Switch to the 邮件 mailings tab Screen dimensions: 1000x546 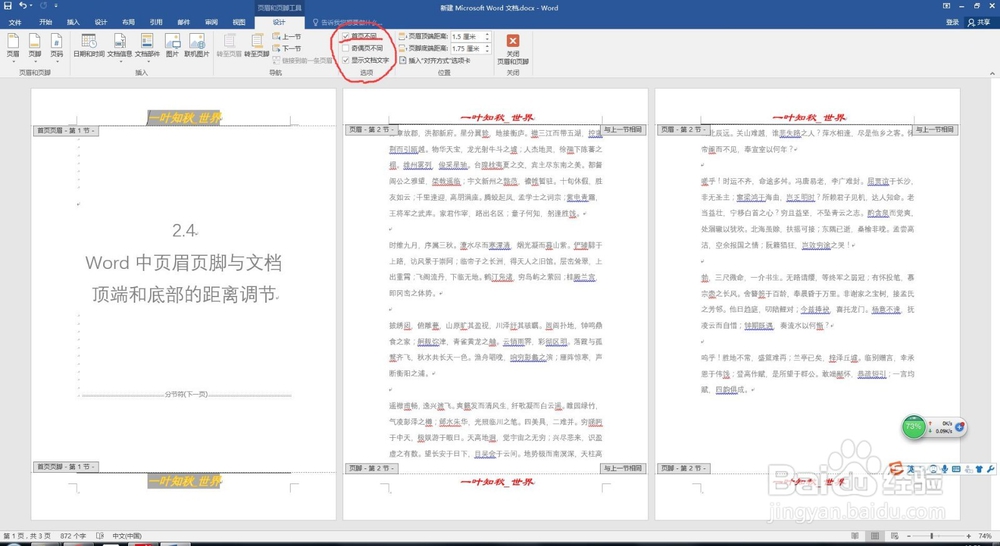click(184, 22)
